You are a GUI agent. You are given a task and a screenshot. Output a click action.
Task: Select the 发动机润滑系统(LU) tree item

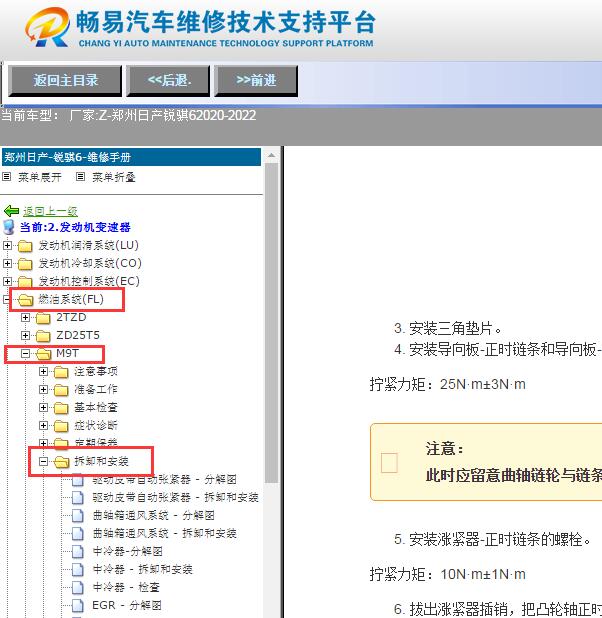88,246
